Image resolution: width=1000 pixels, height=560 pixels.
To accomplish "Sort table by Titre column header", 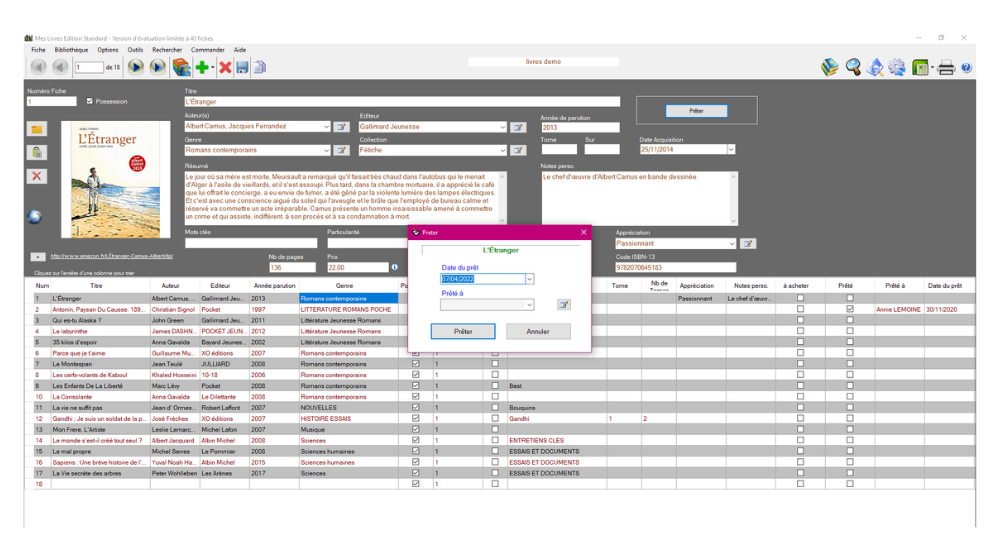I will click(96, 286).
